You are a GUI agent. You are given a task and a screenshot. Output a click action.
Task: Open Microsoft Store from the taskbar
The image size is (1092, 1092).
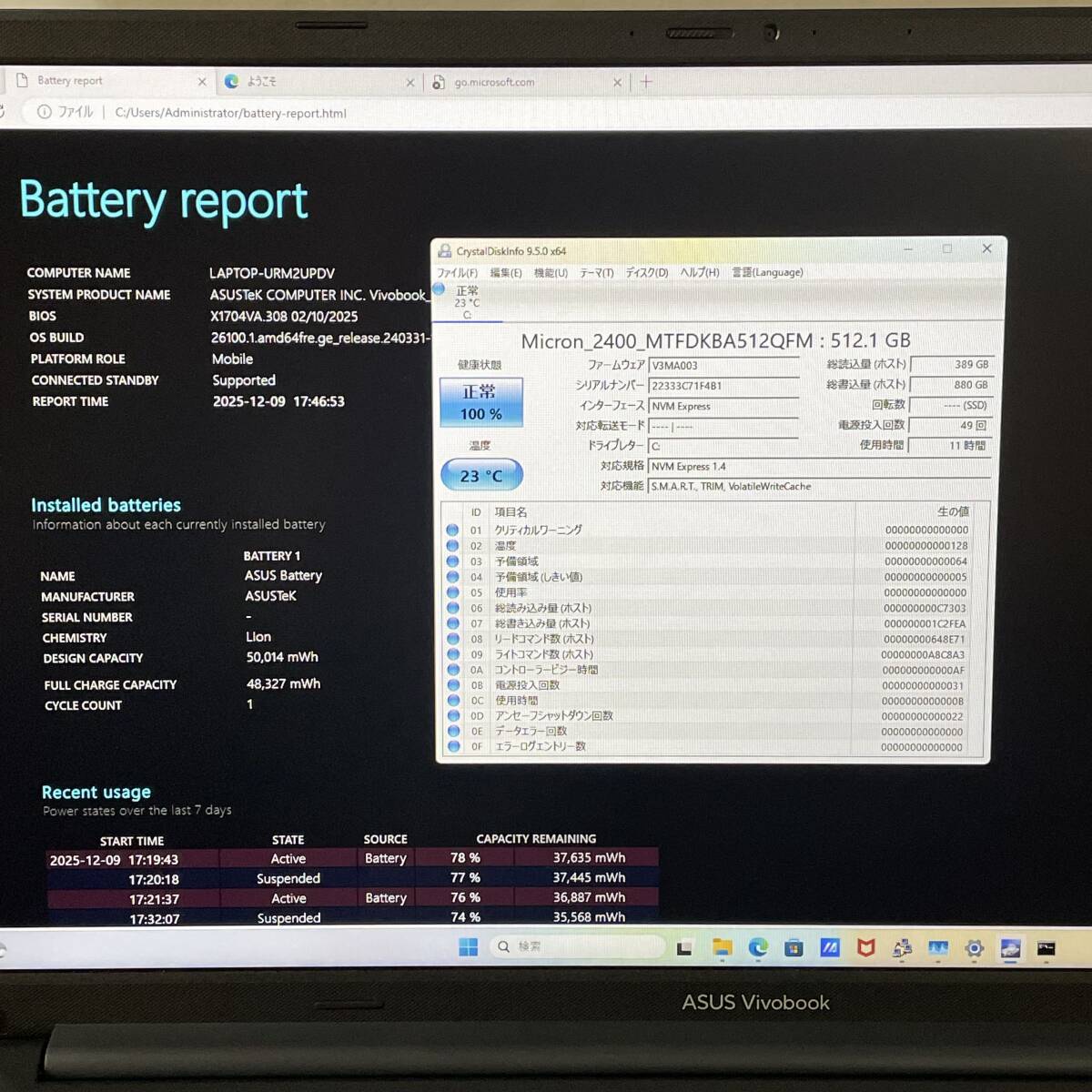point(794,948)
